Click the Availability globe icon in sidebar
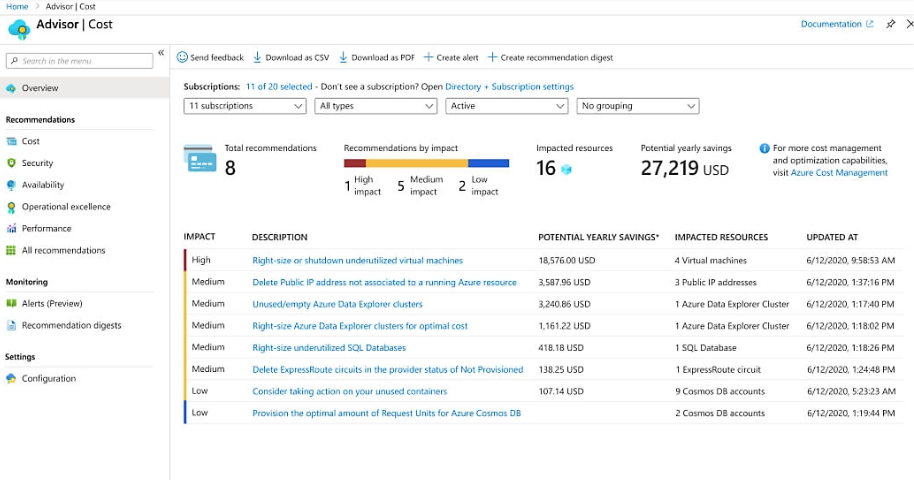 [12, 185]
